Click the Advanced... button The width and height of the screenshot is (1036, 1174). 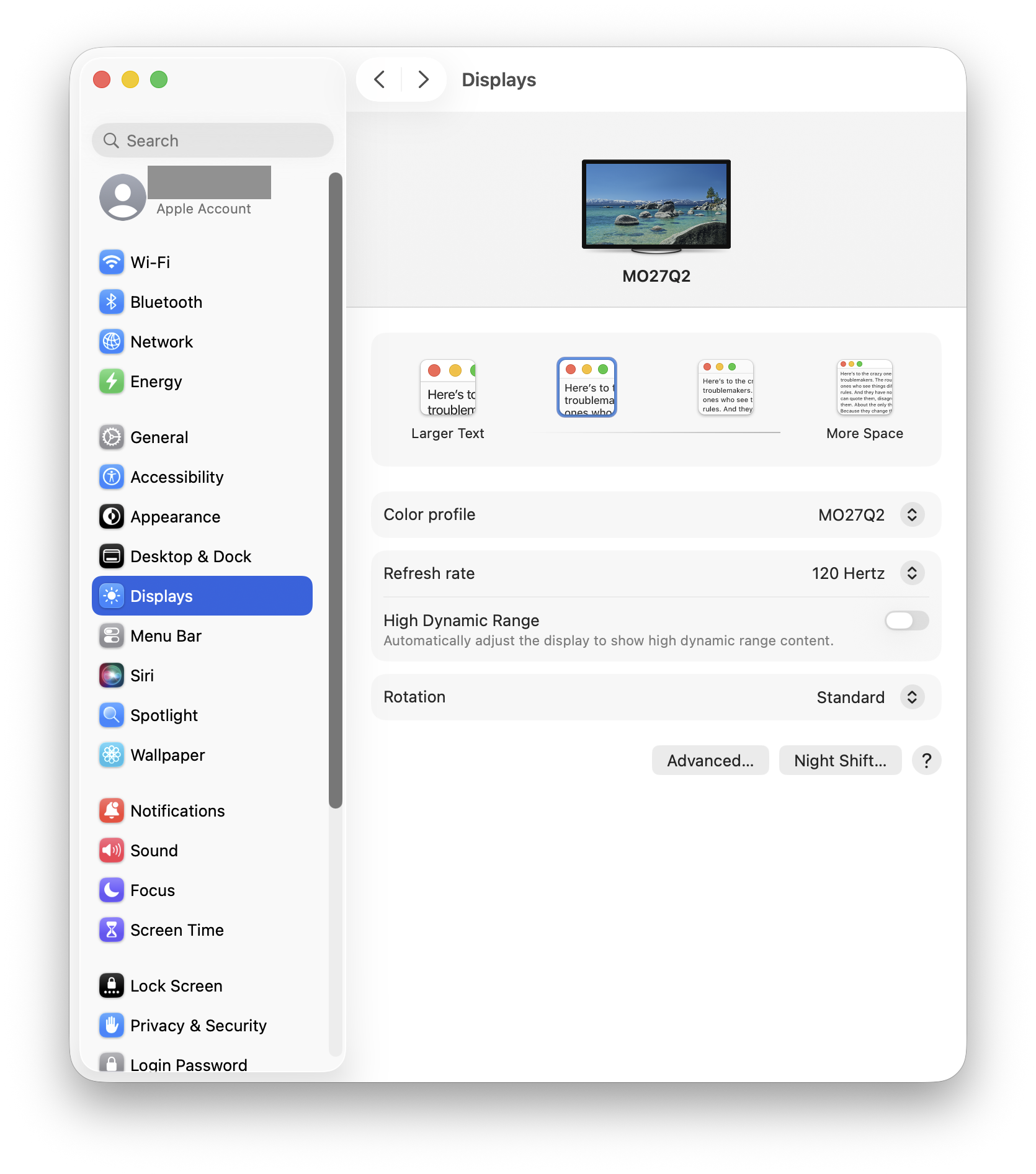[x=710, y=761]
